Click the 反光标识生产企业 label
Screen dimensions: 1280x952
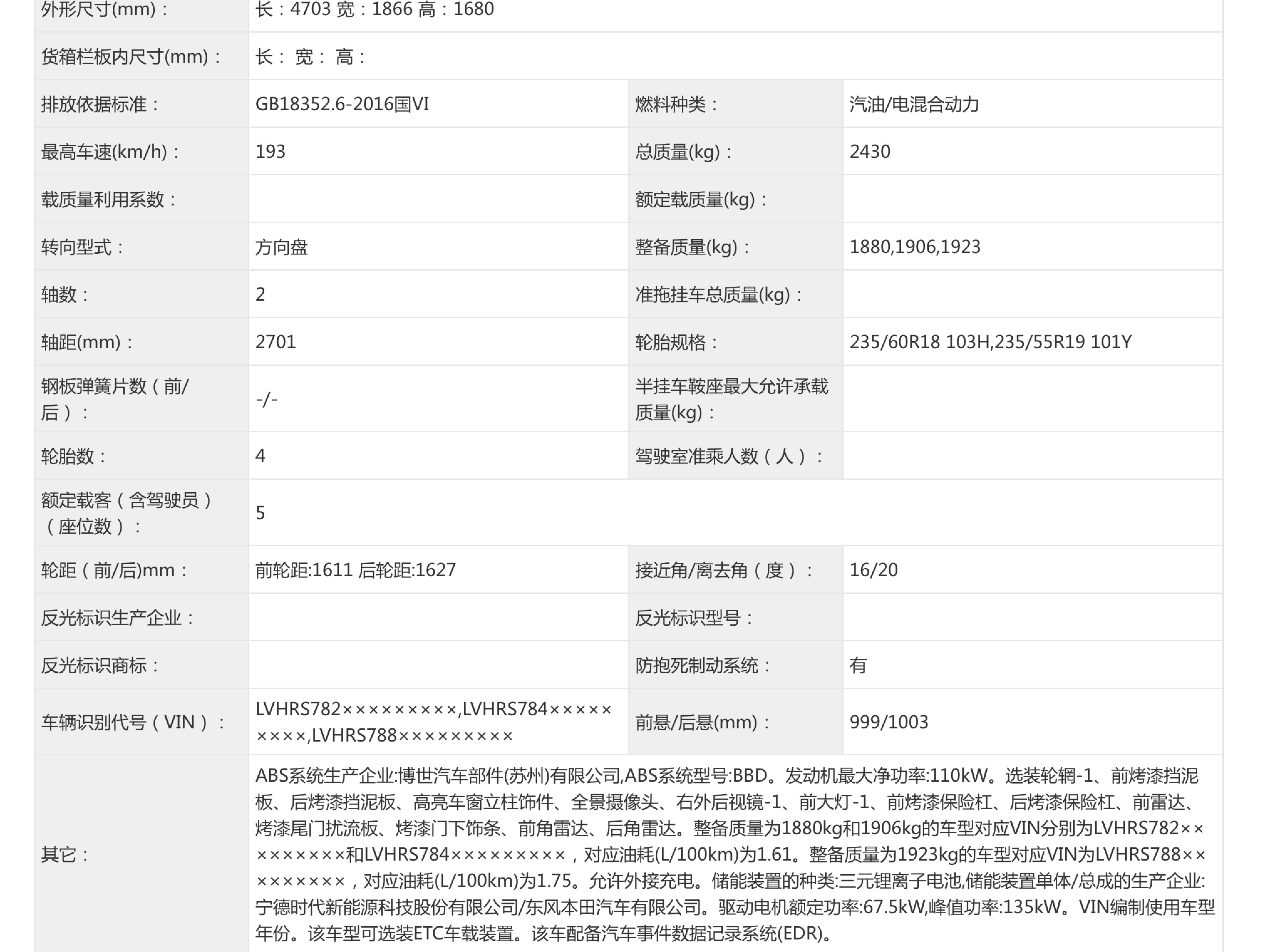pos(117,618)
